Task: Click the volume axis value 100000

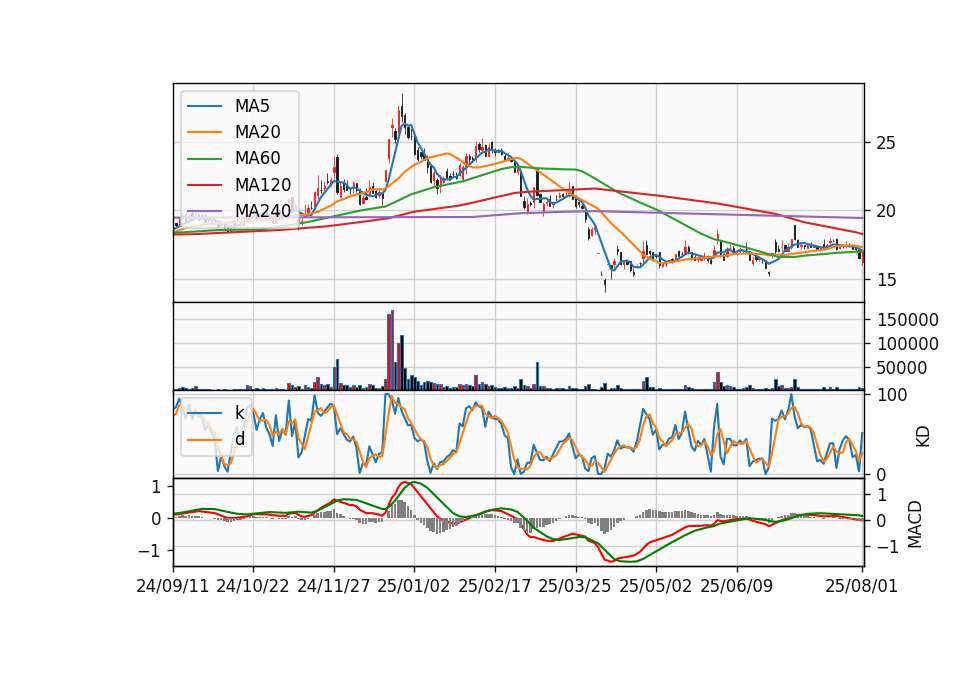Action: [x=908, y=344]
